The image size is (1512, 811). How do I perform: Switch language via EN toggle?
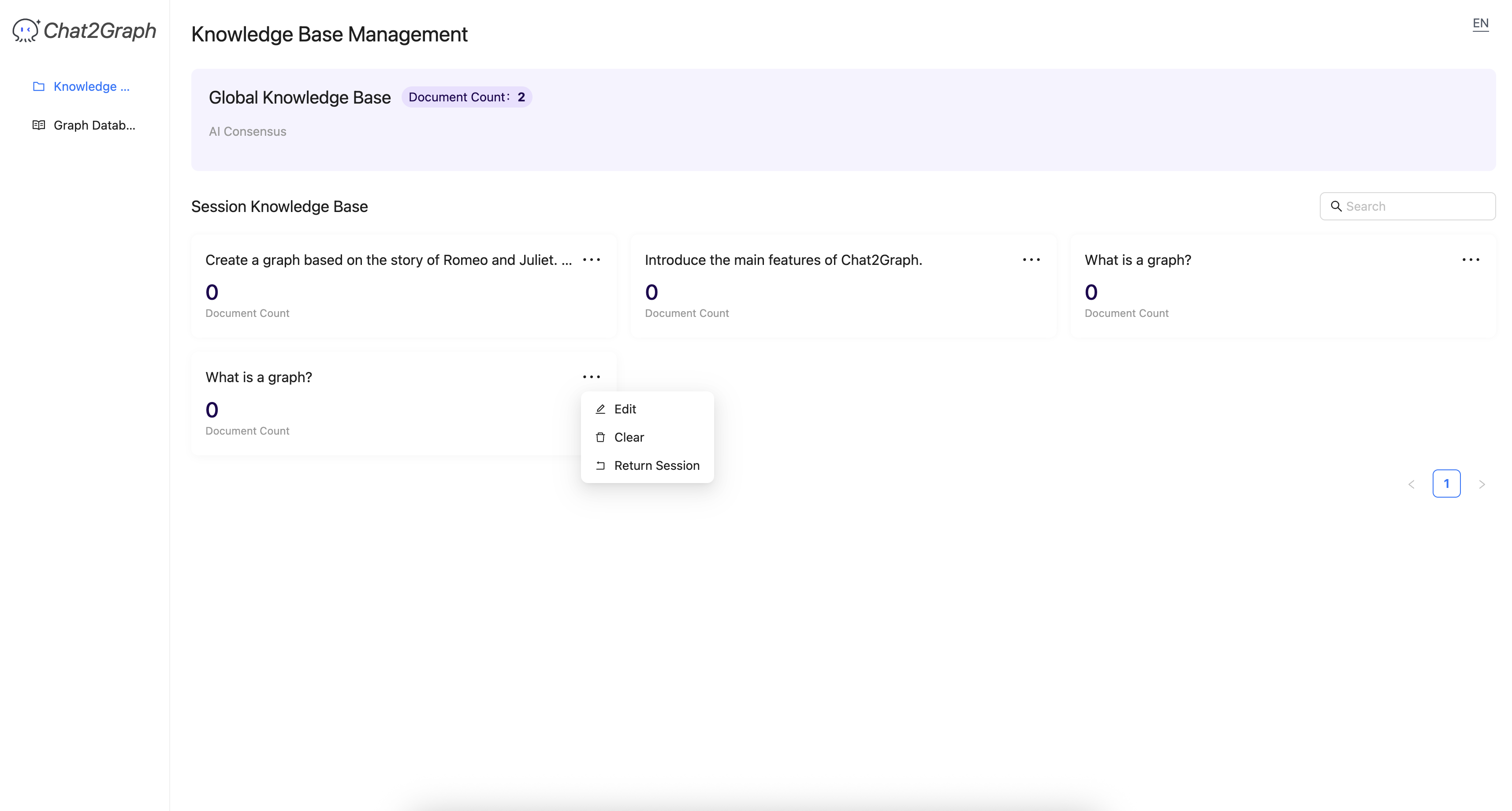point(1480,23)
